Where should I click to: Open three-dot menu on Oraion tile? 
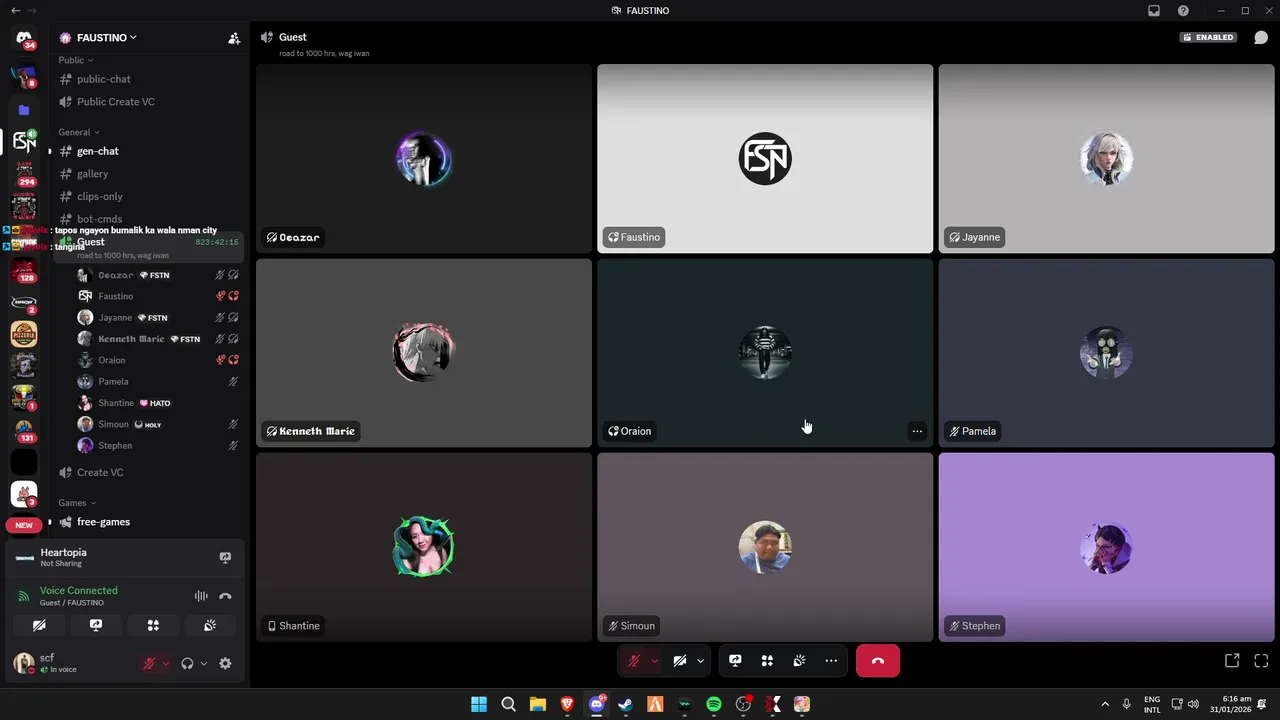(917, 431)
